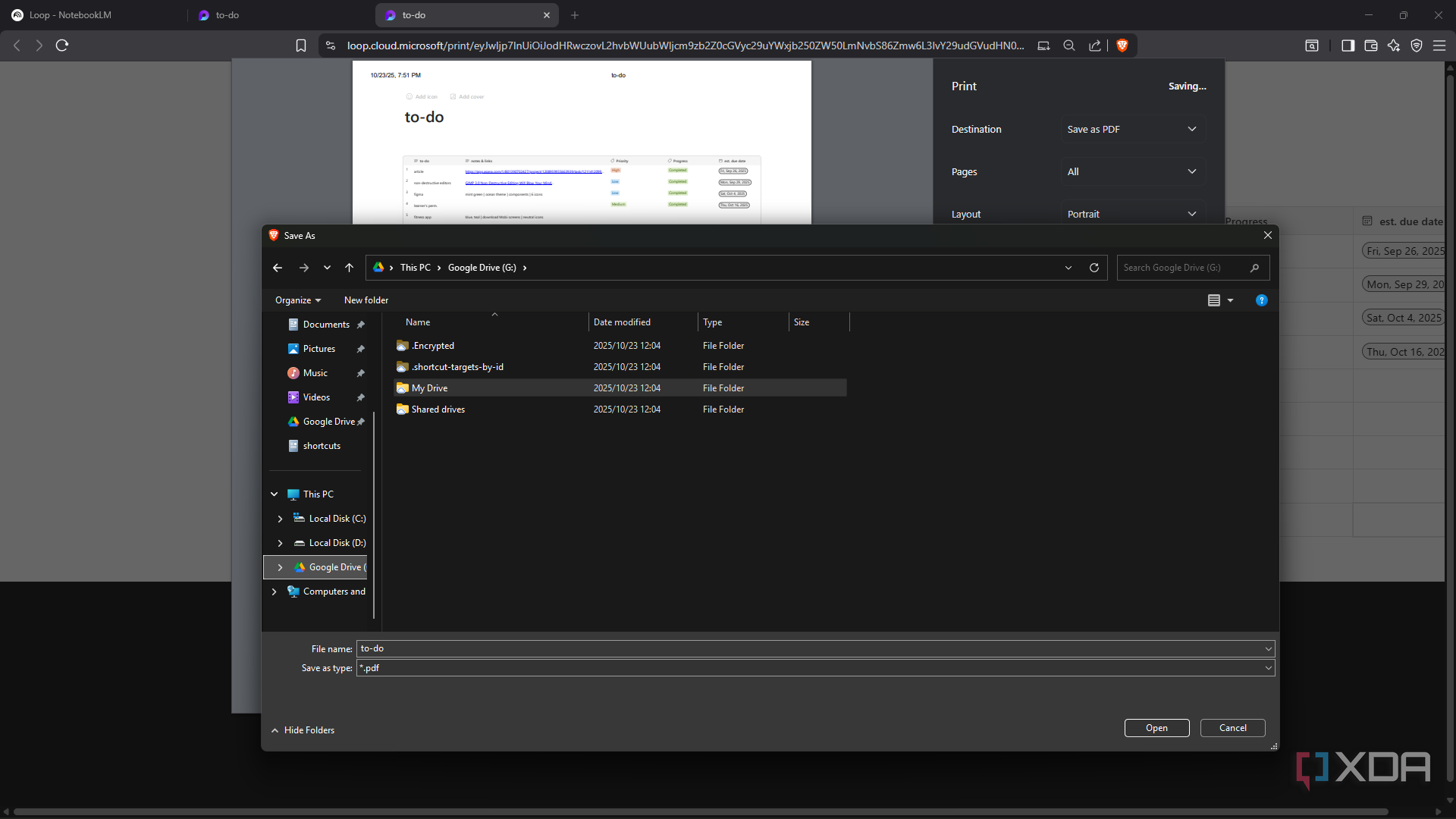This screenshot has height=819, width=1456.
Task: Click This PC in address breadcrumb
Action: (x=416, y=268)
